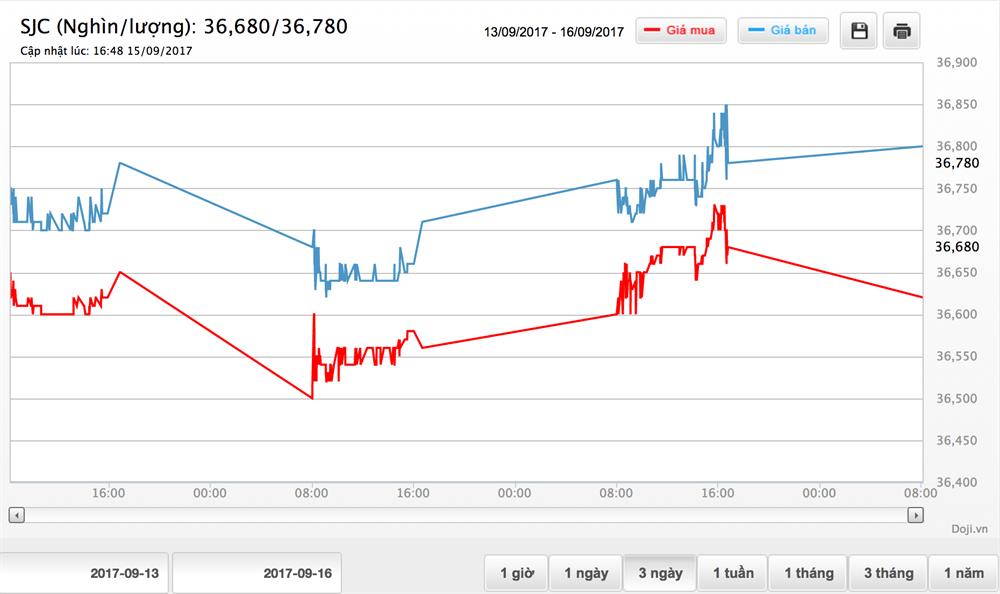This screenshot has width=1000, height=594.
Task: Click the date range 13/09/2017 - 16/09/2017 text
Action: [554, 32]
